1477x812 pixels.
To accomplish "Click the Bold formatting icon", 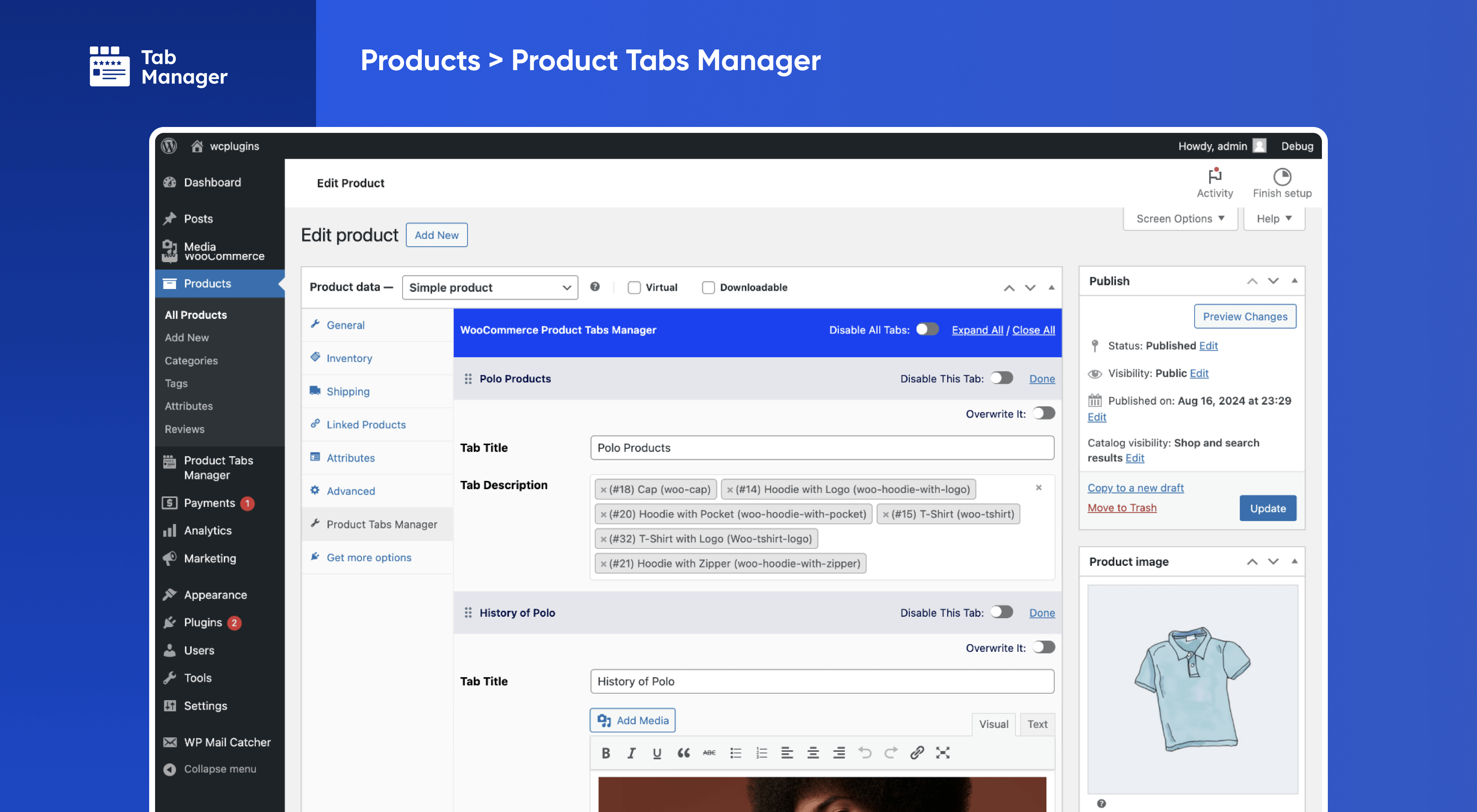I will [606, 753].
